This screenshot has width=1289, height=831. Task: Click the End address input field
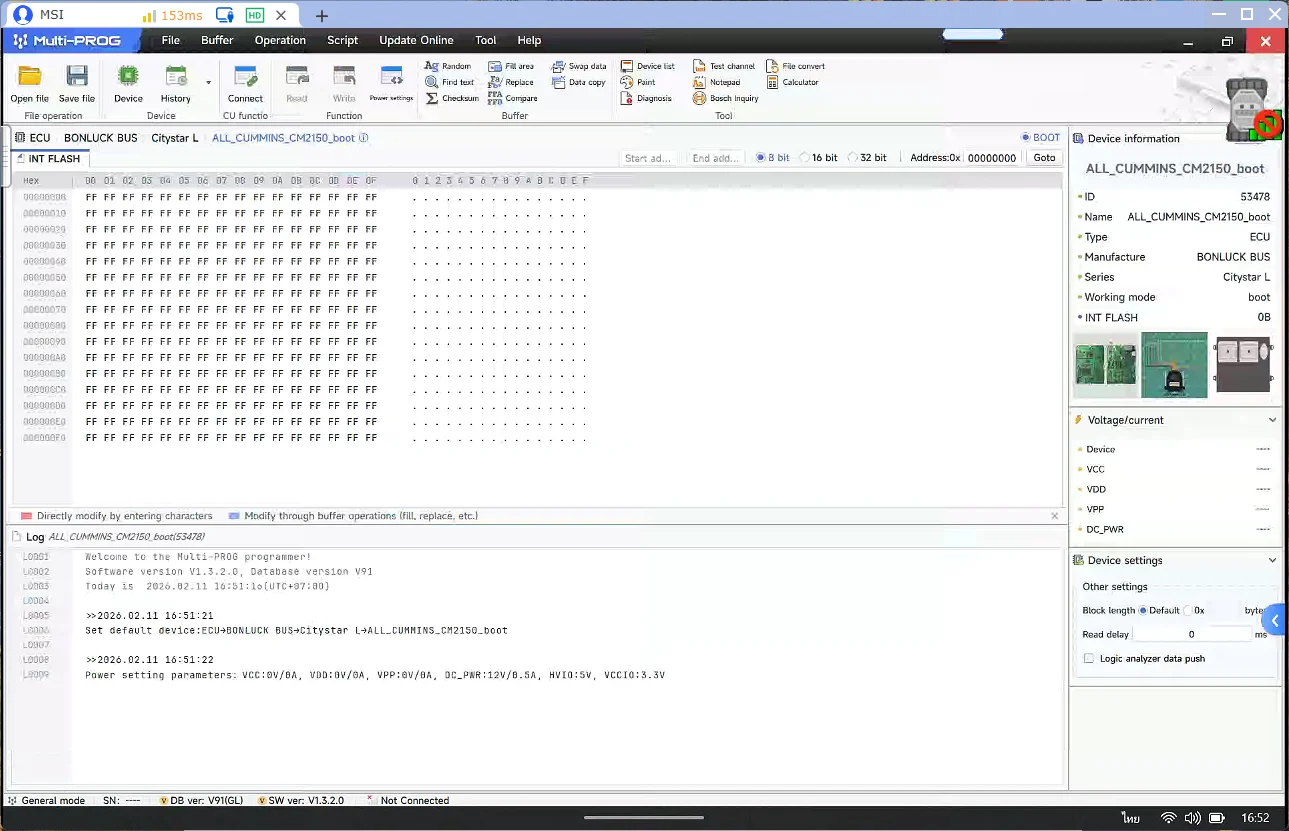pyautogui.click(x=717, y=158)
